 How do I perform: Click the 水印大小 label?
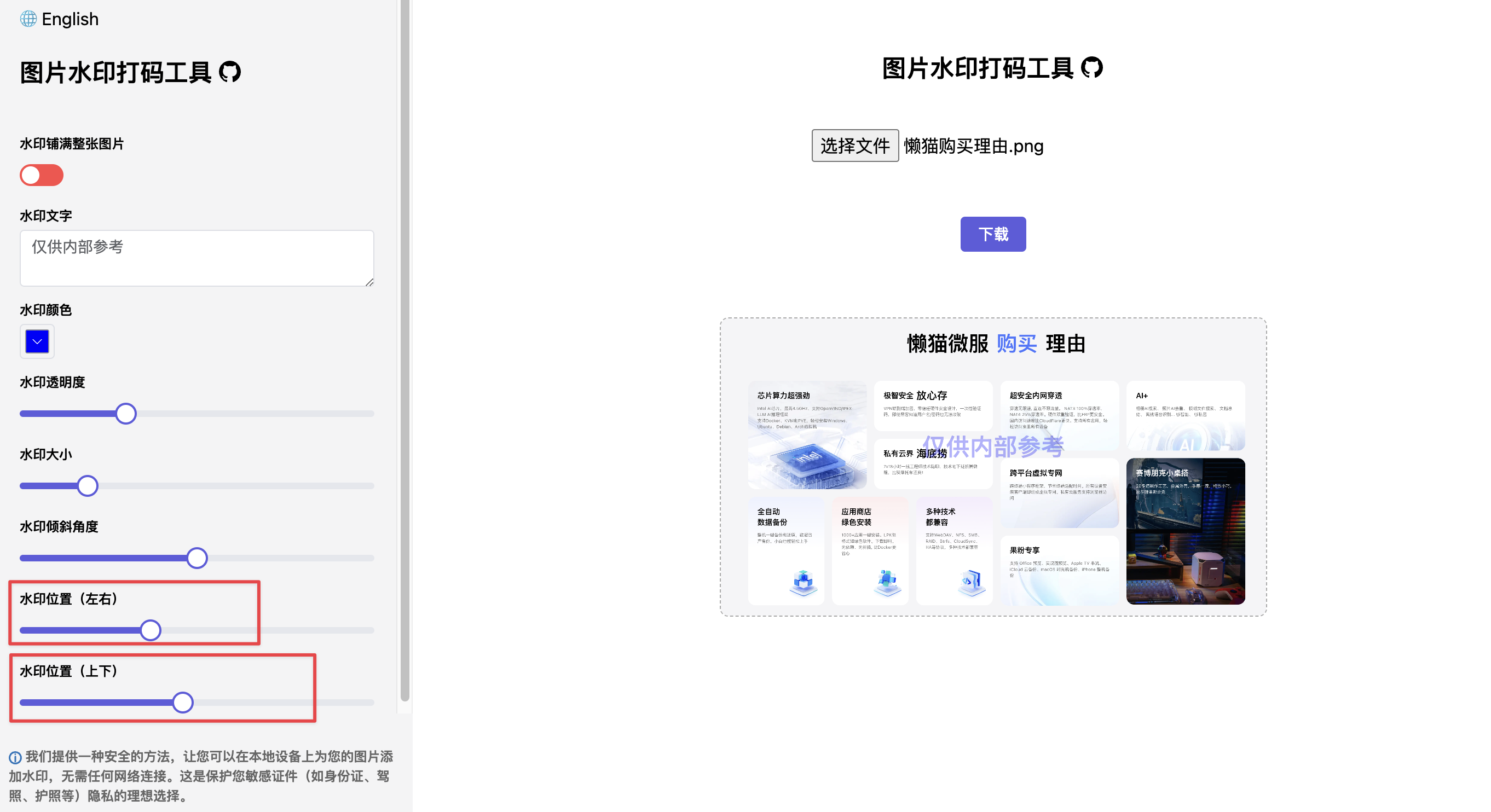(46, 454)
